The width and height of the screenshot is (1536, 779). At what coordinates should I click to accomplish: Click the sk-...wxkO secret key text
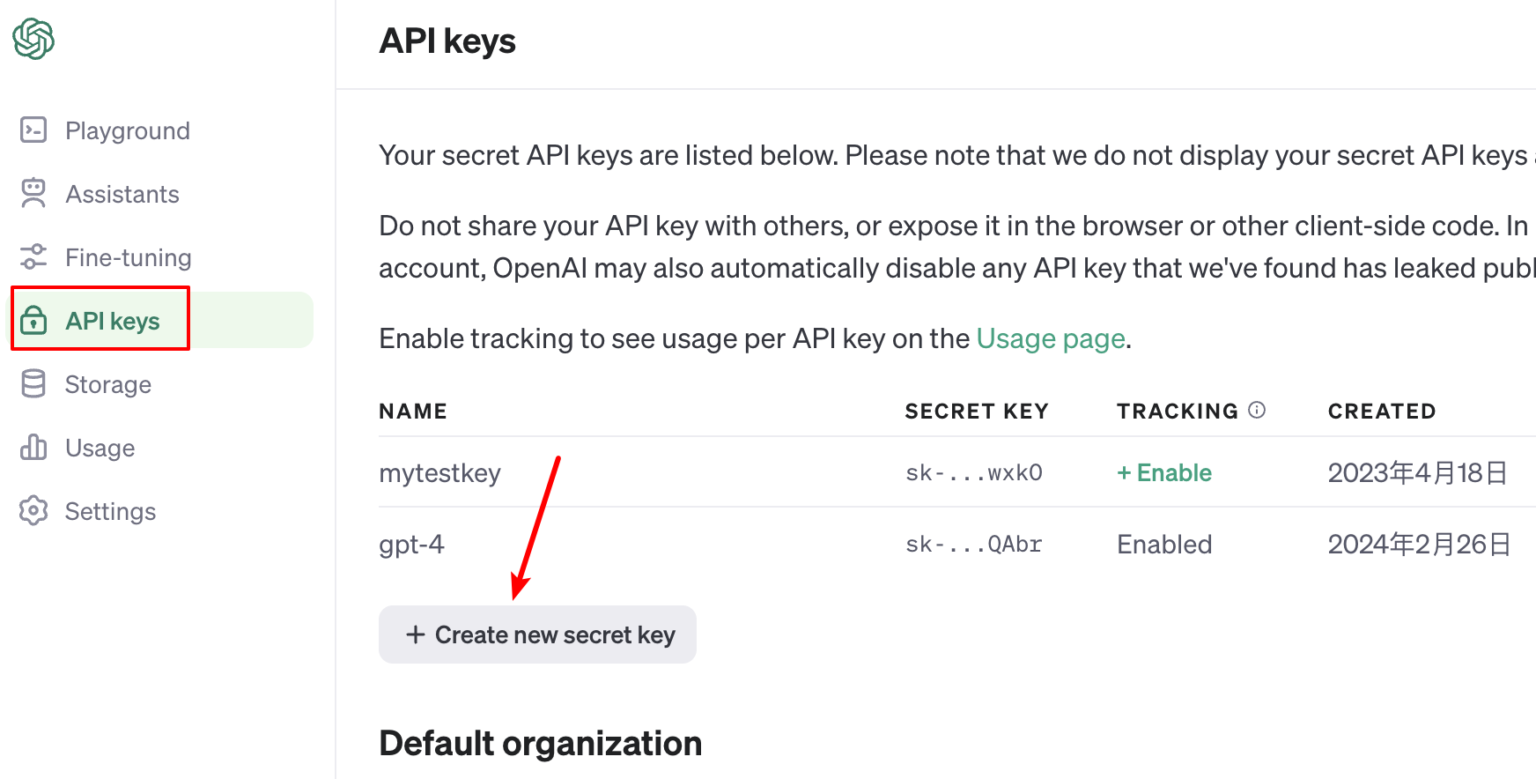tap(974, 473)
